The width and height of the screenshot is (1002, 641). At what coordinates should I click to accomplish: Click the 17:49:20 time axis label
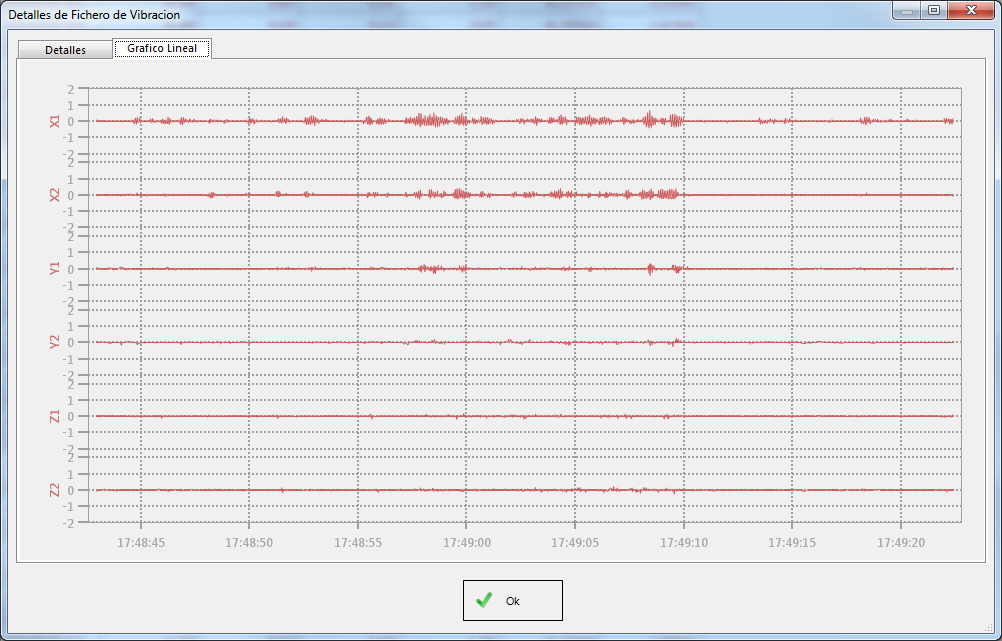pos(901,542)
